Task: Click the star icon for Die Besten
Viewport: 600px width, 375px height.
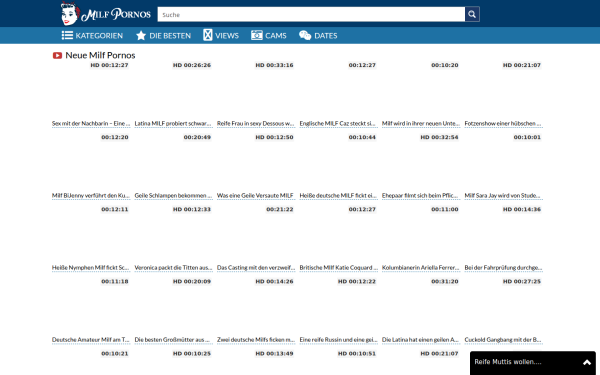Action: (x=141, y=36)
